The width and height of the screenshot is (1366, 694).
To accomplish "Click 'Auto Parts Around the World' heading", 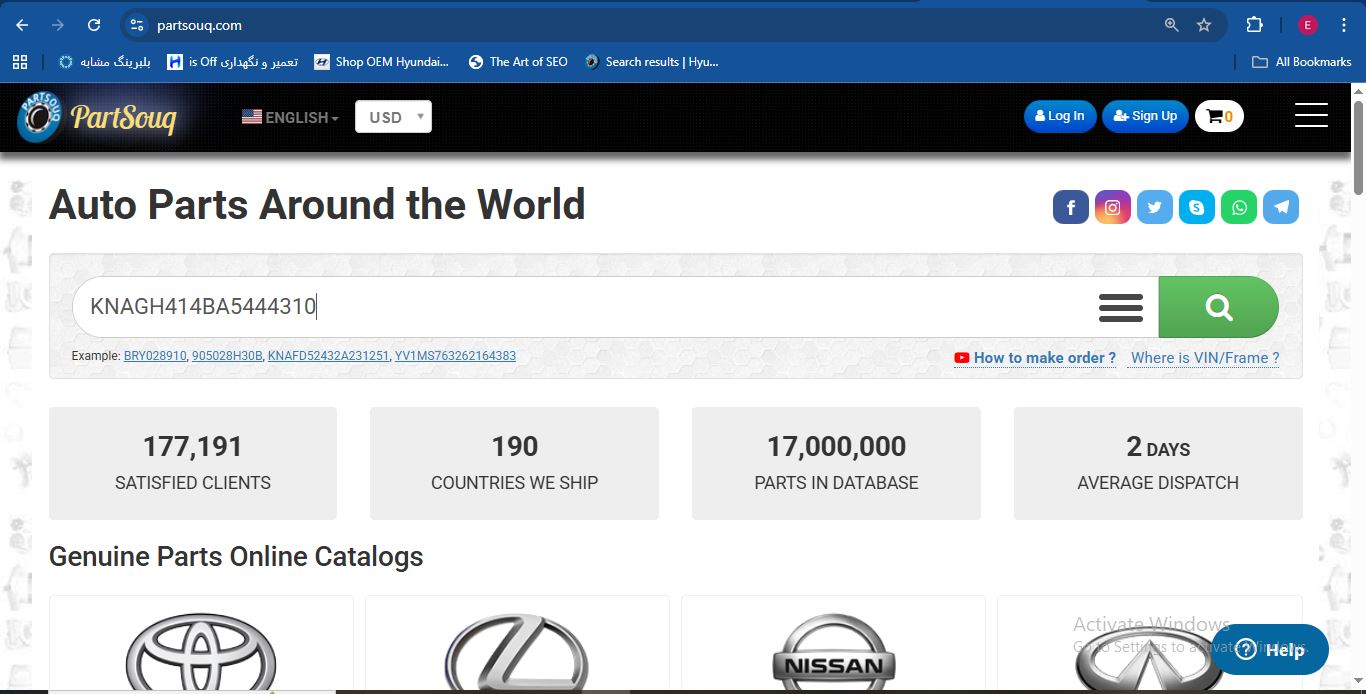I will [317, 205].
